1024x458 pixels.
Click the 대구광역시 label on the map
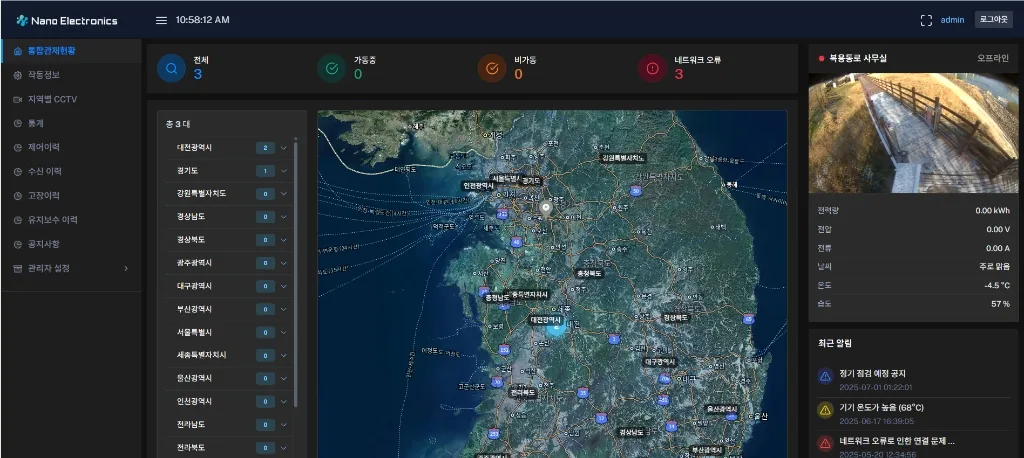point(660,361)
